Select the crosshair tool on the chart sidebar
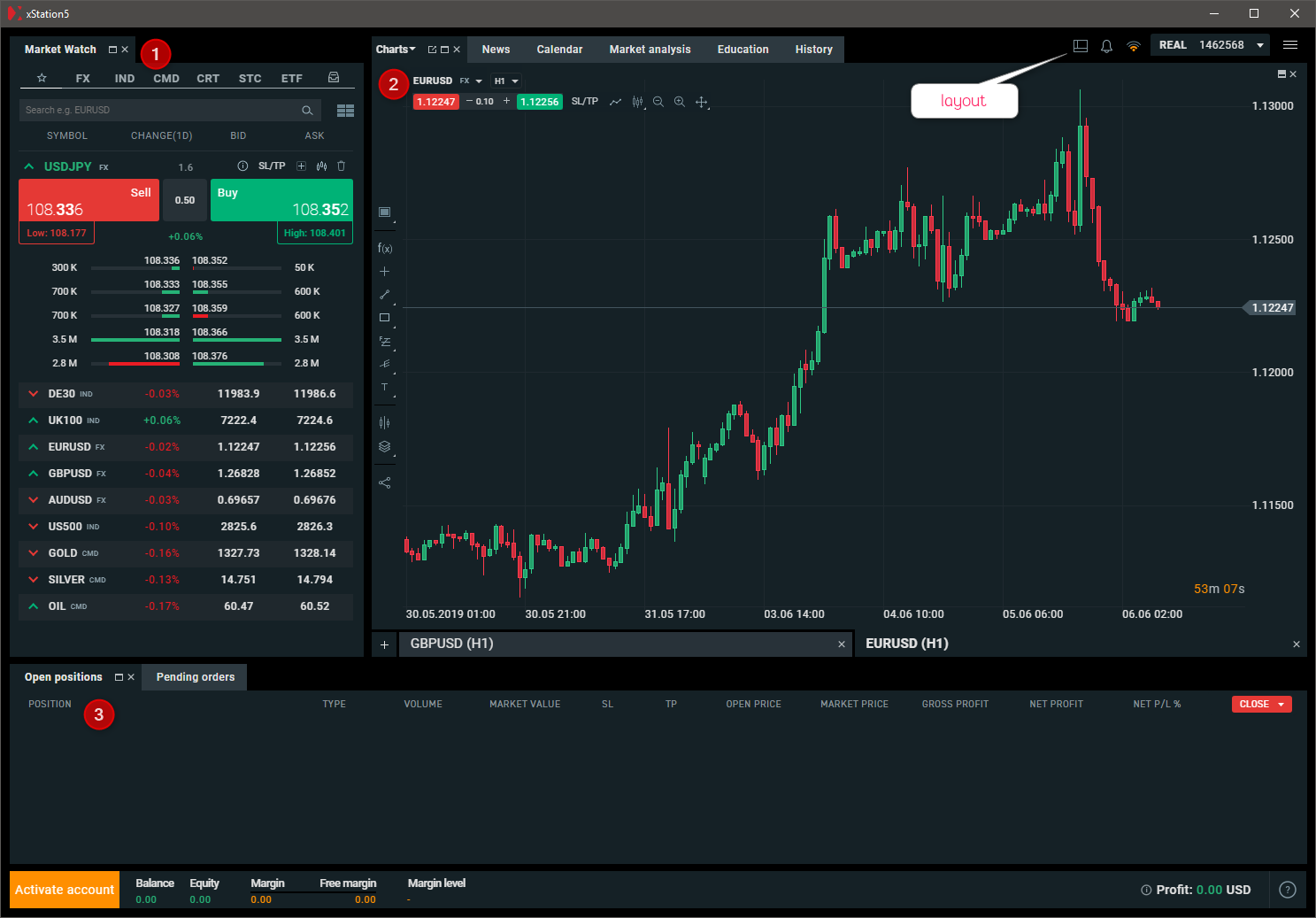 click(x=384, y=271)
